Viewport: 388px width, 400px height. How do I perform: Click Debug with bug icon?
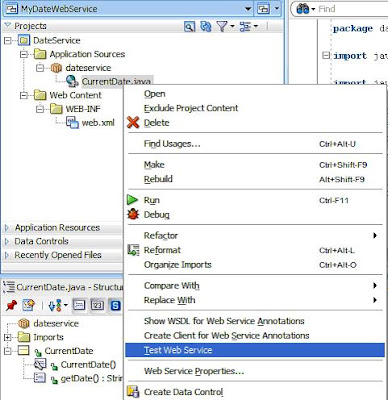coord(255,215)
